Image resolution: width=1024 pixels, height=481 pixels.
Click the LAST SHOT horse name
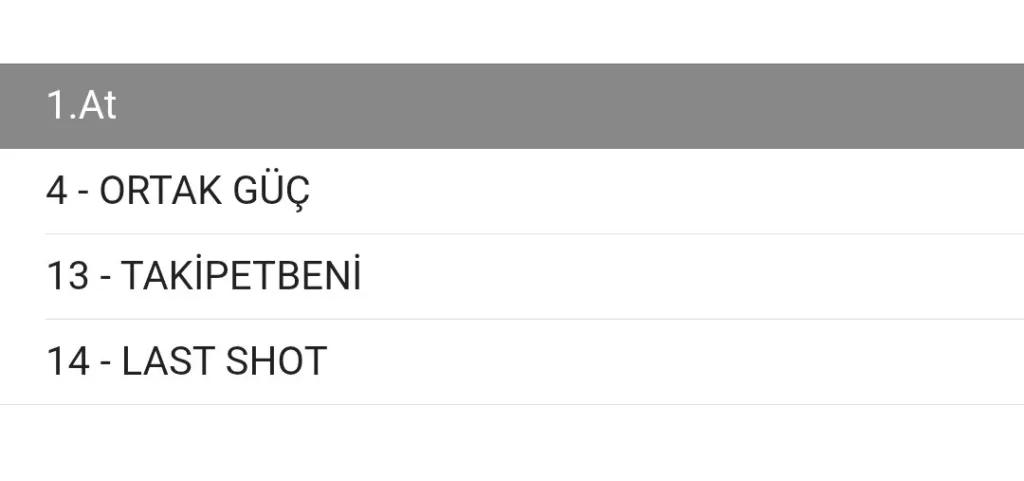click(224, 361)
